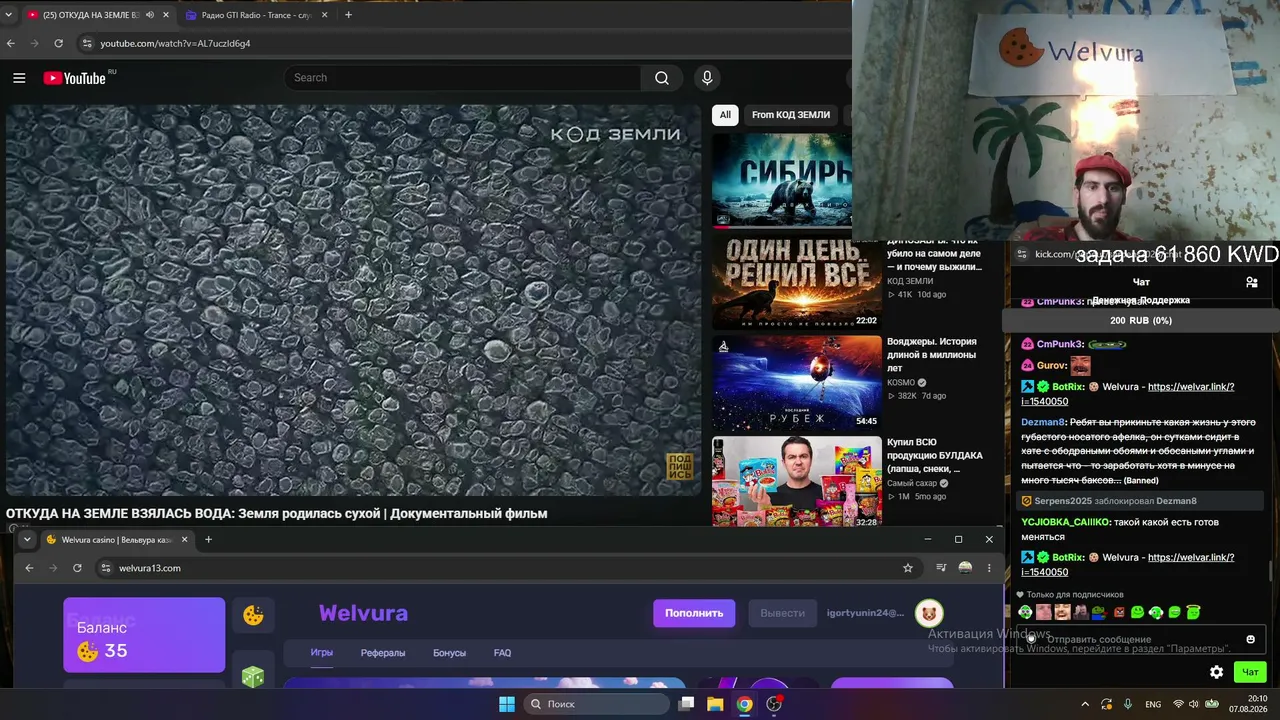The image size is (1280, 720).
Task: Open the Вояджеры. История длиной video title
Action: point(931,355)
